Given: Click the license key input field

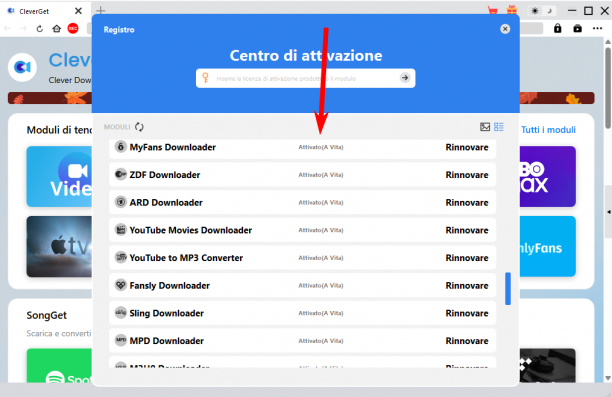Looking at the screenshot, I should tap(305, 78).
